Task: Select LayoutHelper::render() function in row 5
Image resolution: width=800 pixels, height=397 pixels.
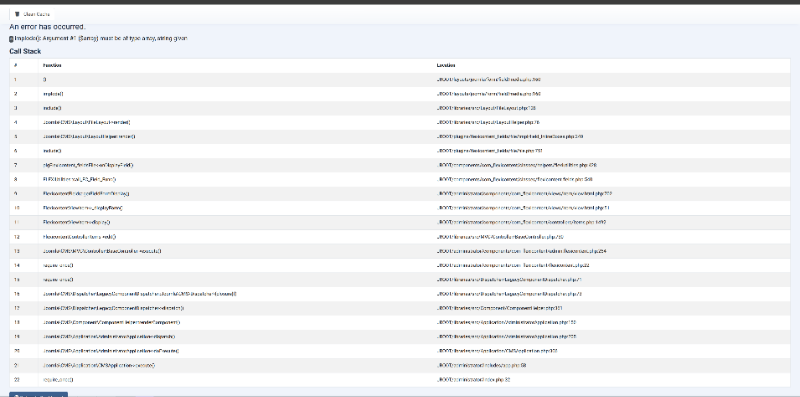Action: coord(89,137)
